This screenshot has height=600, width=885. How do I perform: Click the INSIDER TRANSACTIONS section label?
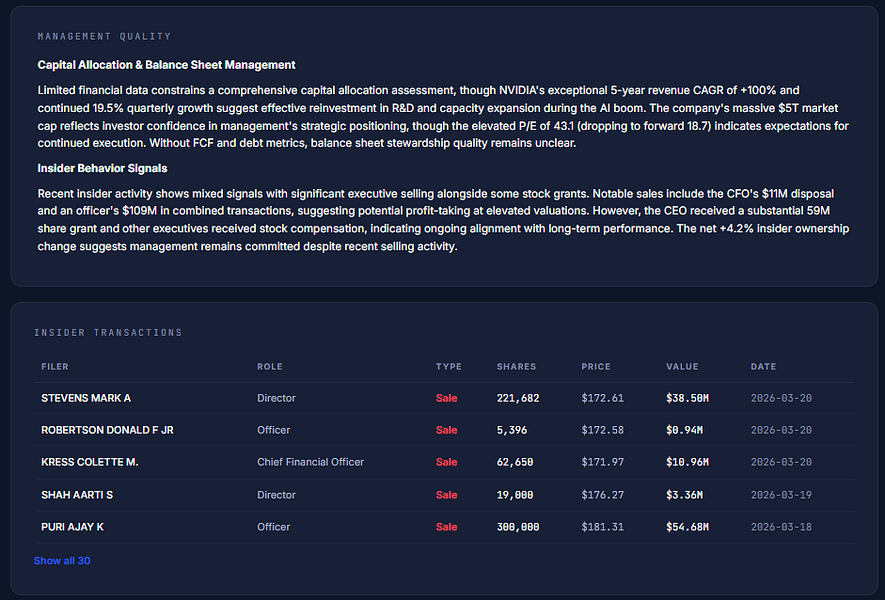[x=108, y=332]
